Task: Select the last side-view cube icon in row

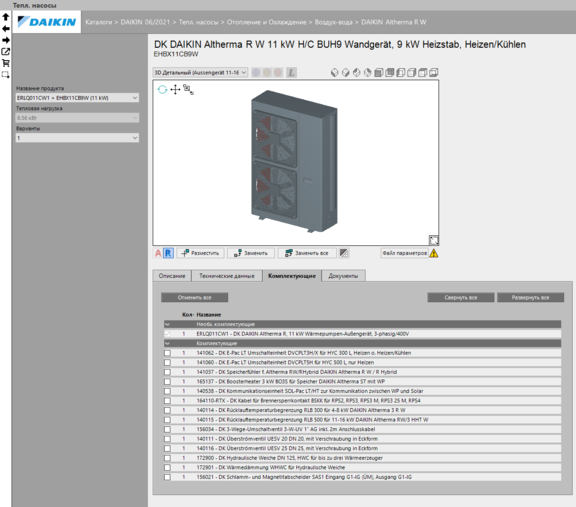Action: click(x=433, y=73)
